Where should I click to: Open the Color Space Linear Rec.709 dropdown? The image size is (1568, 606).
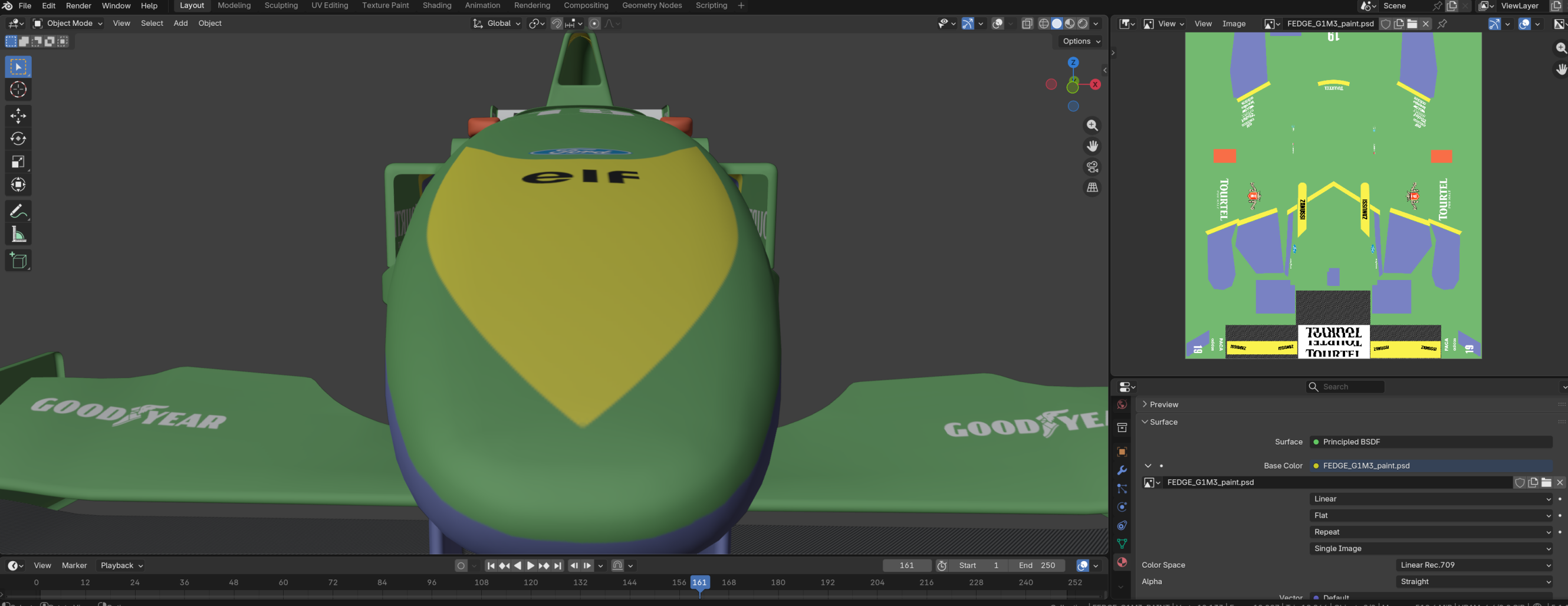point(1474,565)
